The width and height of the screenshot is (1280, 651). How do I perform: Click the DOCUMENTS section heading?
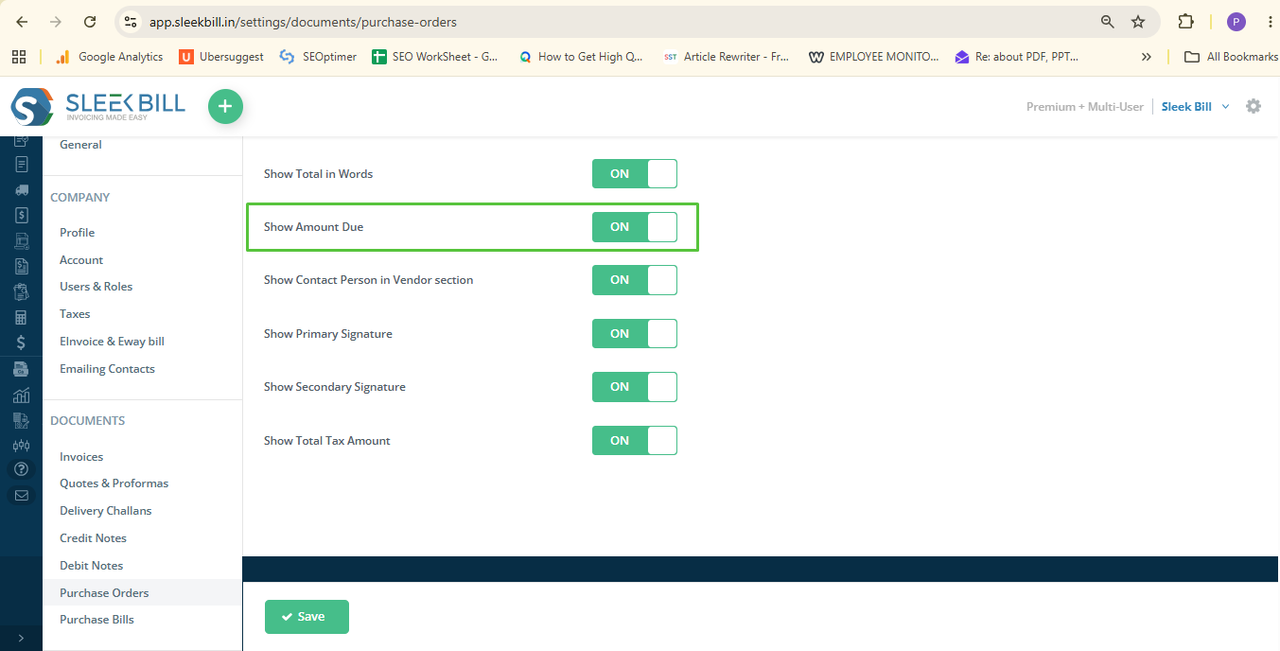[x=88, y=420]
